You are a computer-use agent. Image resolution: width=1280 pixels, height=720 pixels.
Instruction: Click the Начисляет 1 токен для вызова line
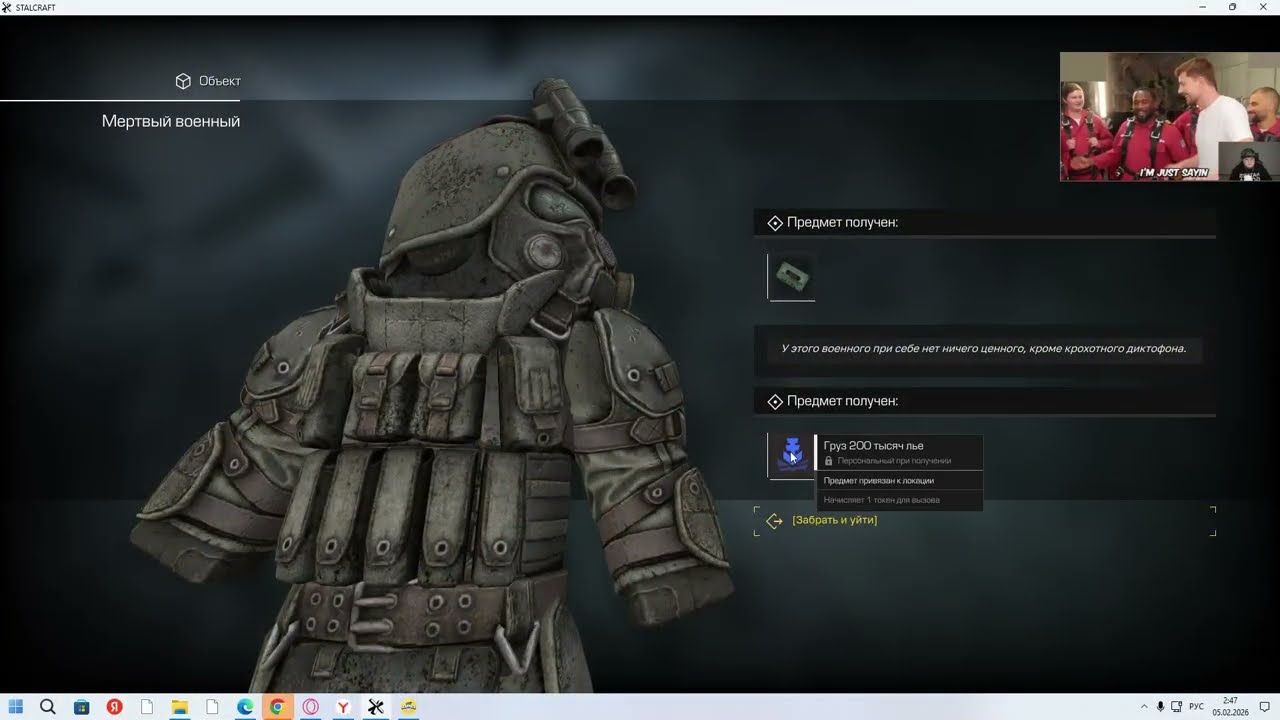pyautogui.click(x=881, y=500)
